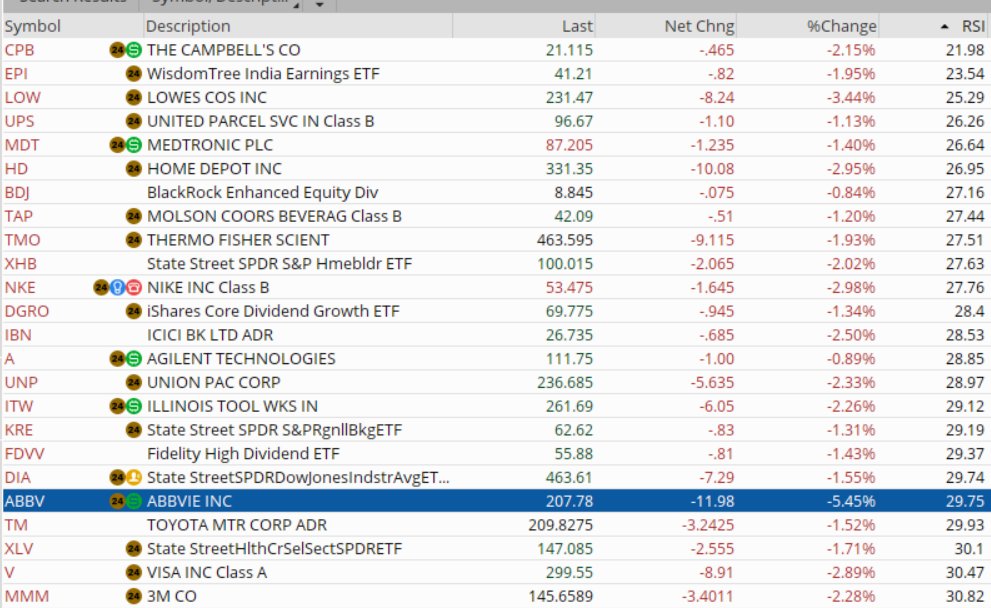Click the NKE last price 53.475
The image size is (991, 608).
click(x=569, y=288)
